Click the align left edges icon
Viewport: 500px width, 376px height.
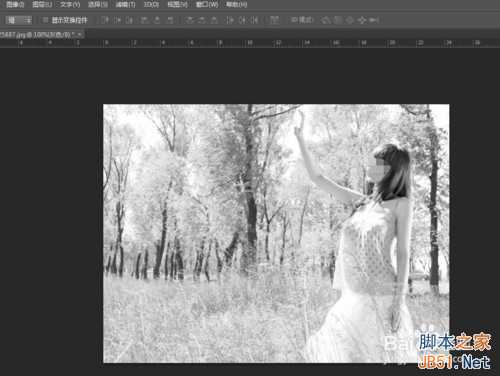144,20
